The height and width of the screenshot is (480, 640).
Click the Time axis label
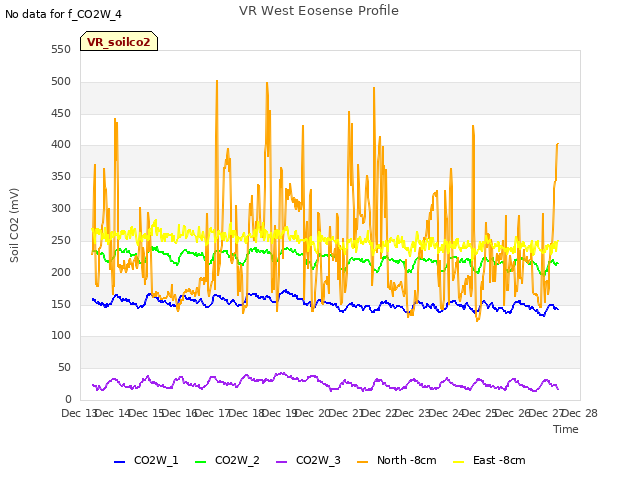(x=566, y=429)
